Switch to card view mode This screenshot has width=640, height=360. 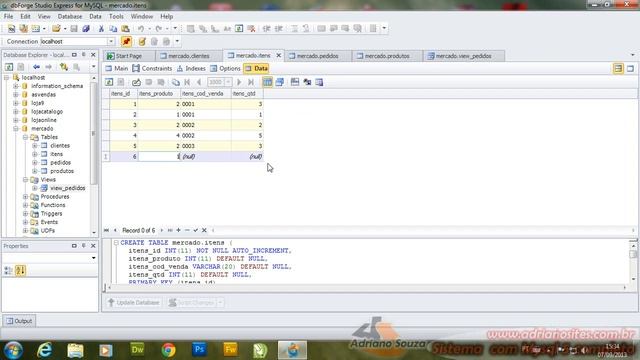click(280, 82)
